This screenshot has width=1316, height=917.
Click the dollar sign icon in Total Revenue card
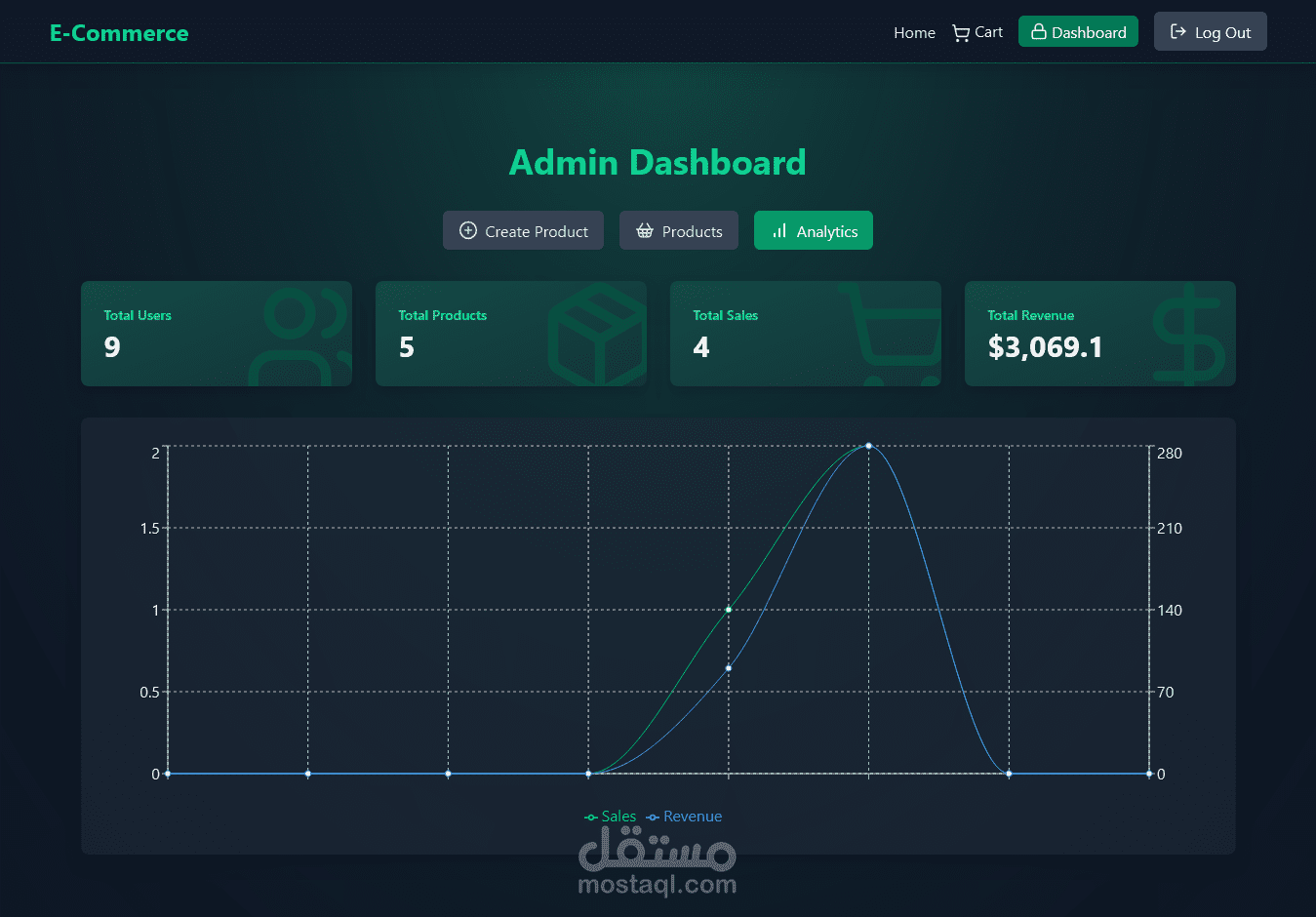[1188, 334]
